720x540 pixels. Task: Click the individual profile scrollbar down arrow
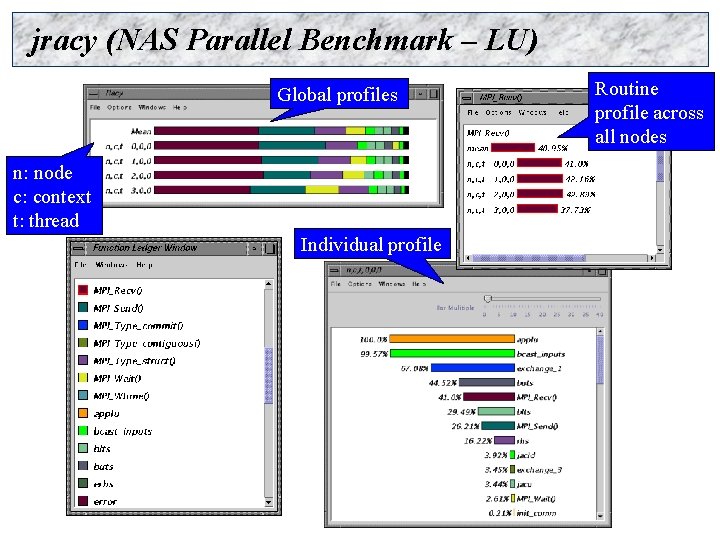point(600,517)
